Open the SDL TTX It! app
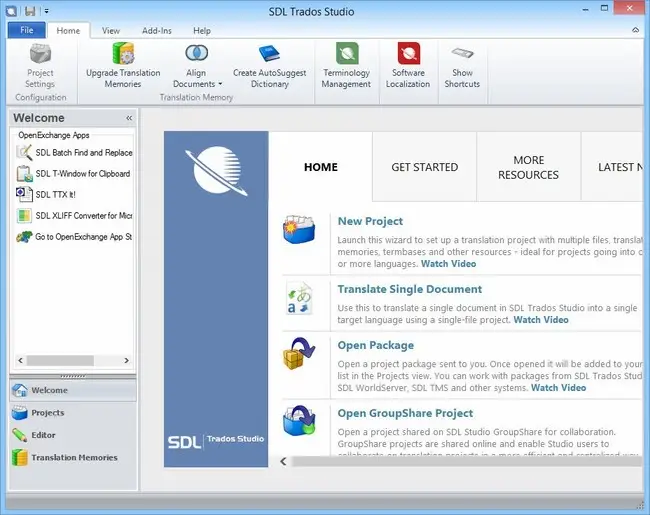 pyautogui.click(x=46, y=194)
